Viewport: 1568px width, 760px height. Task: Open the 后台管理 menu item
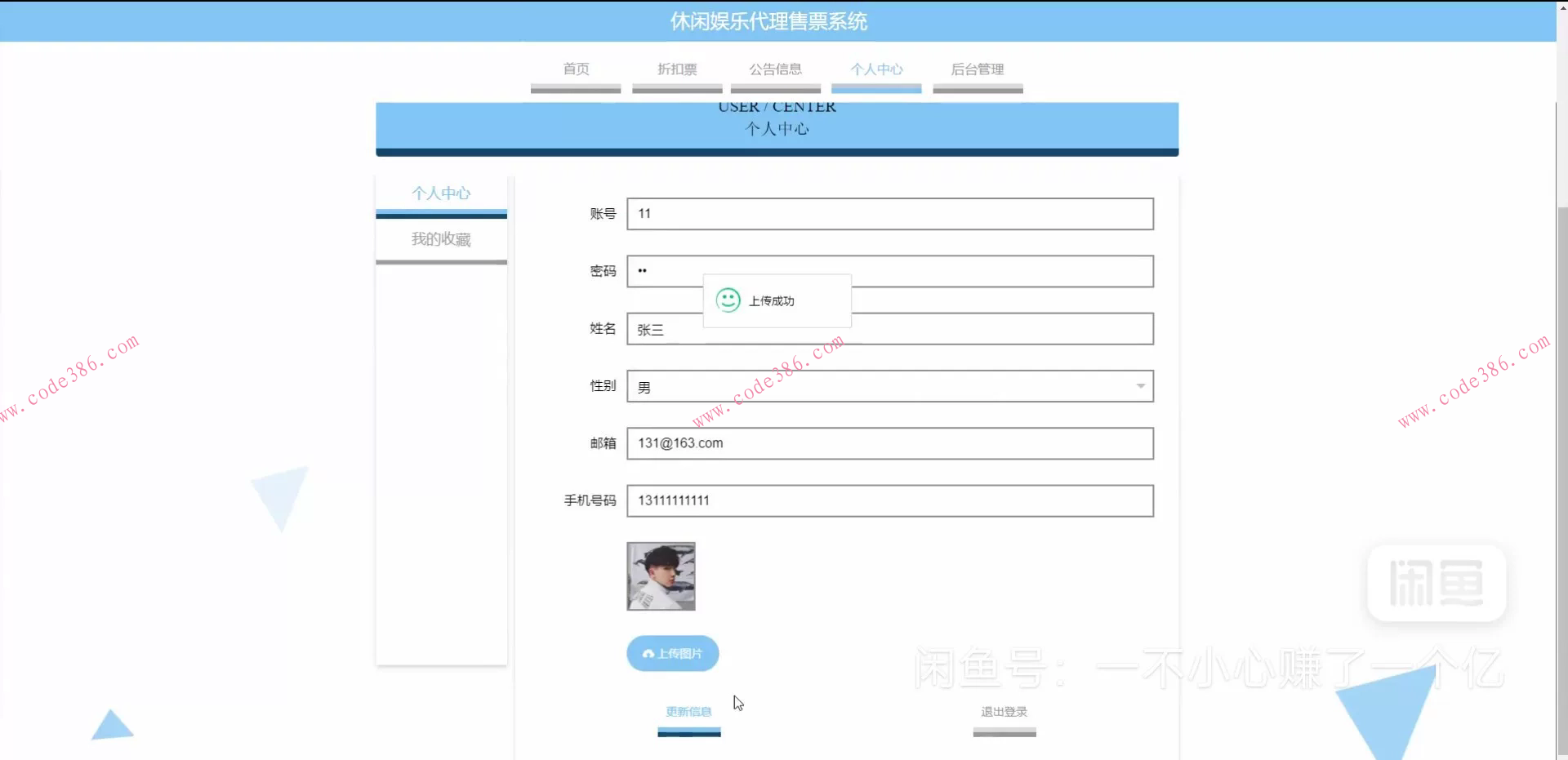(x=978, y=69)
